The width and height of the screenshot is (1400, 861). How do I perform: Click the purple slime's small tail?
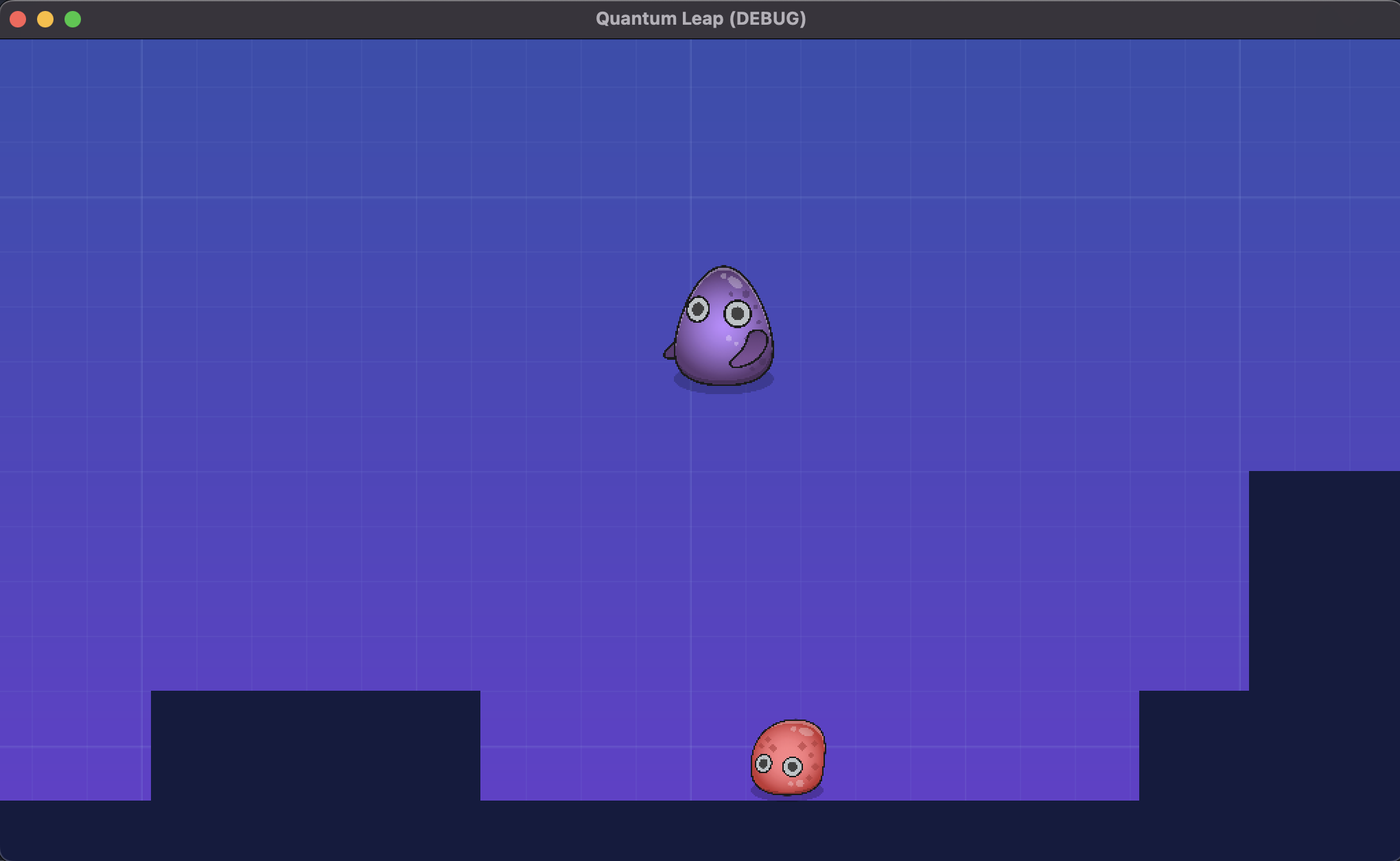pyautogui.click(x=669, y=352)
